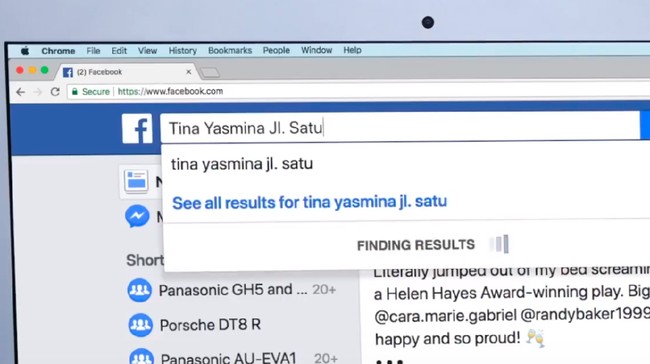Click the red close window button

(x=19, y=70)
